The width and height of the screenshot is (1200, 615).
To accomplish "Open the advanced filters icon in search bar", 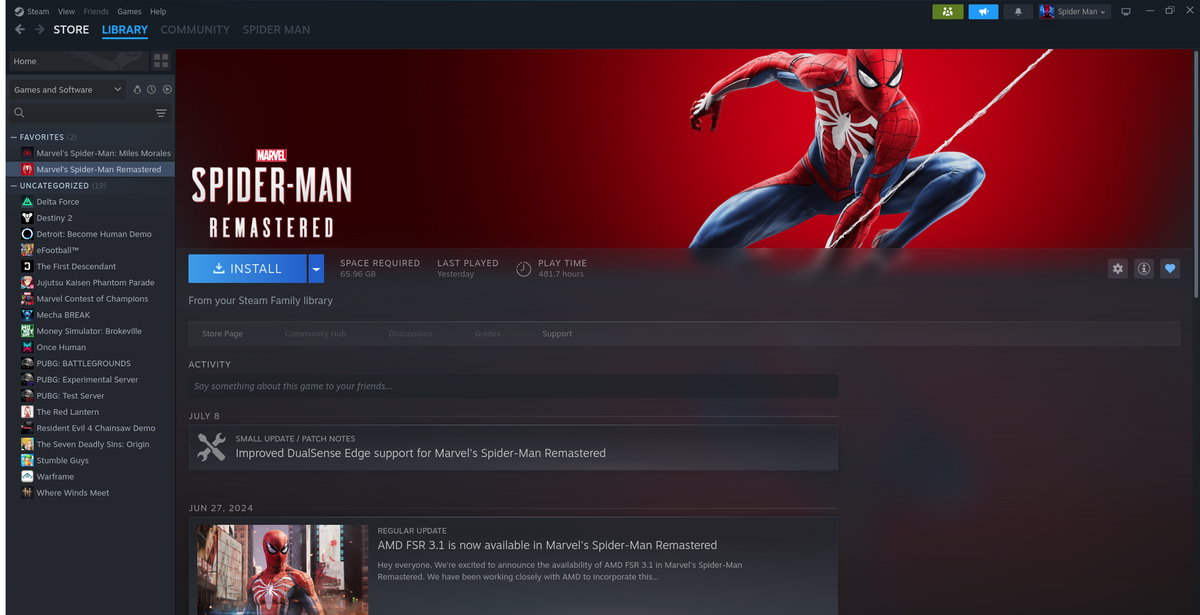I will click(x=161, y=113).
